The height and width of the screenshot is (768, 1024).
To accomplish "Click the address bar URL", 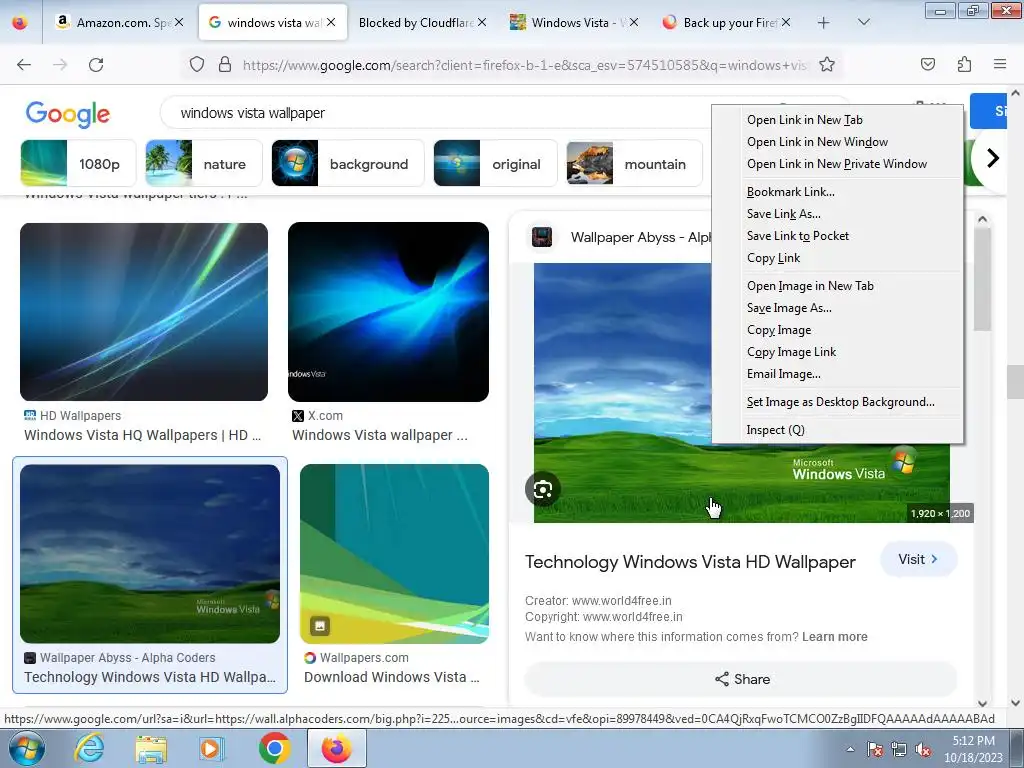I will (x=524, y=65).
